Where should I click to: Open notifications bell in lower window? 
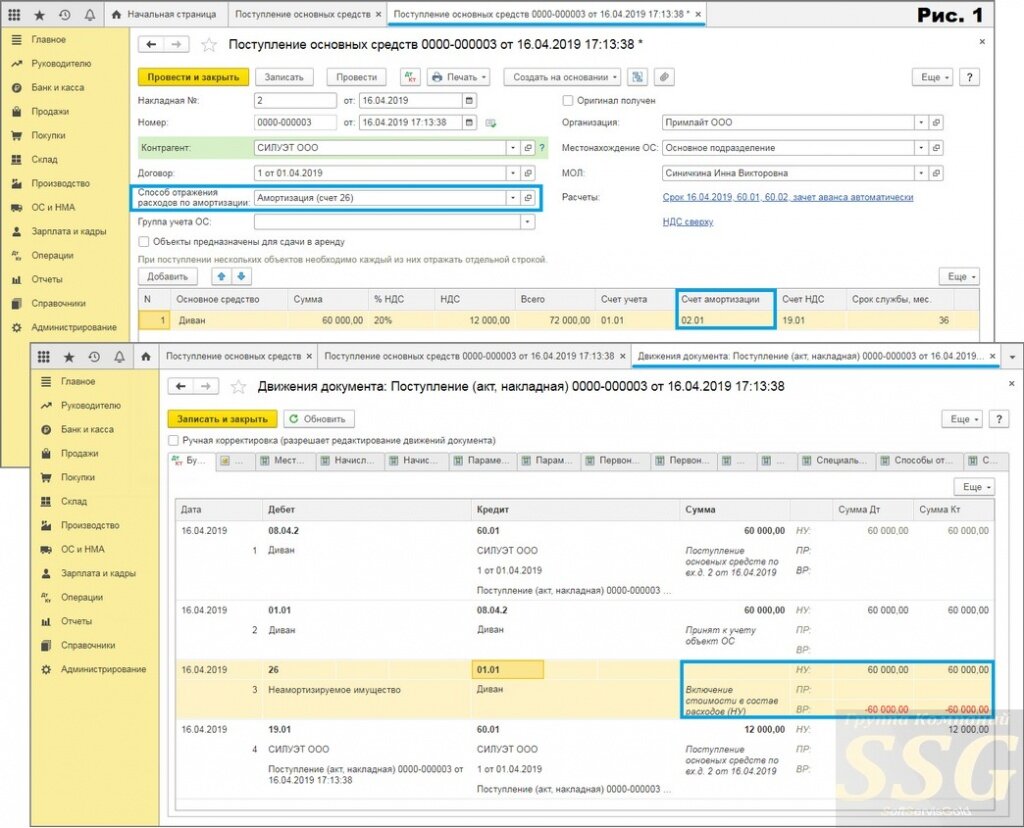click(119, 357)
